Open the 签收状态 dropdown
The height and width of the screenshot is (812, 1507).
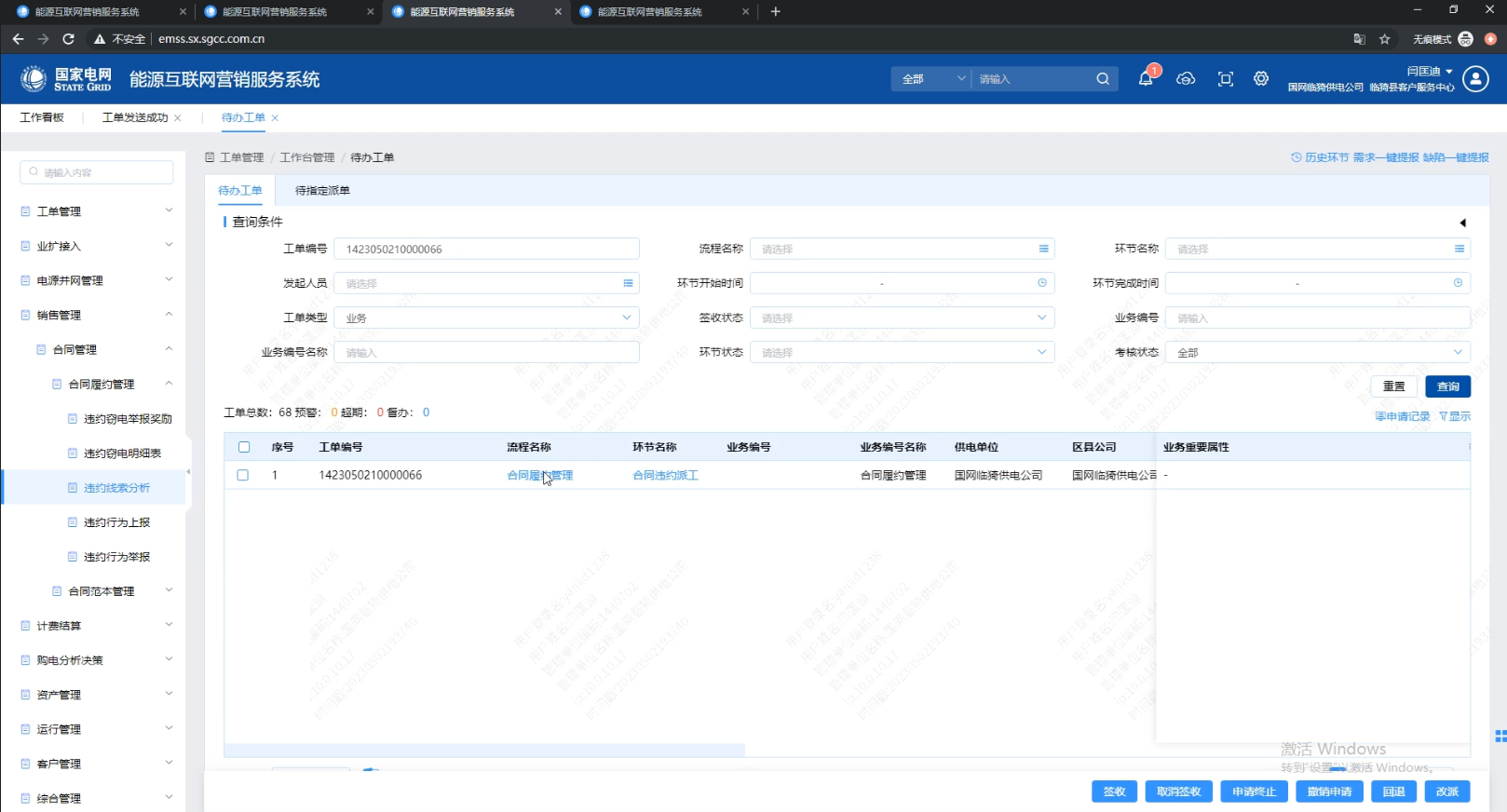[x=902, y=318]
